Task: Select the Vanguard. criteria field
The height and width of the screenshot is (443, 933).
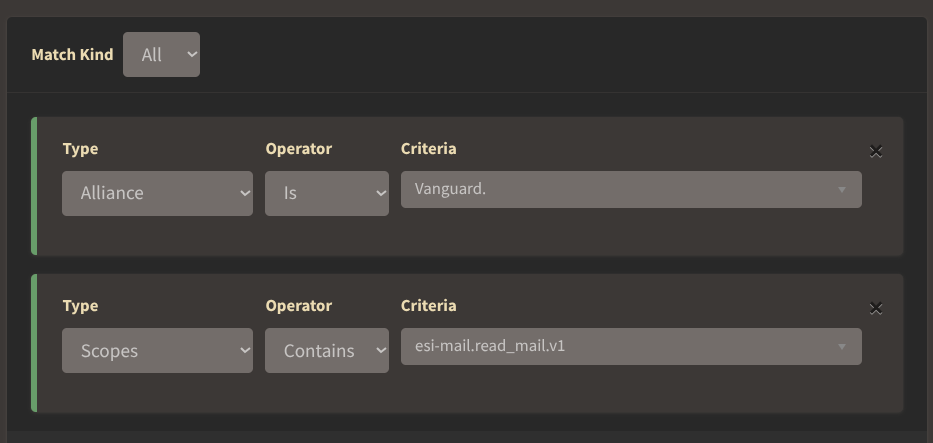Action: 620,189
